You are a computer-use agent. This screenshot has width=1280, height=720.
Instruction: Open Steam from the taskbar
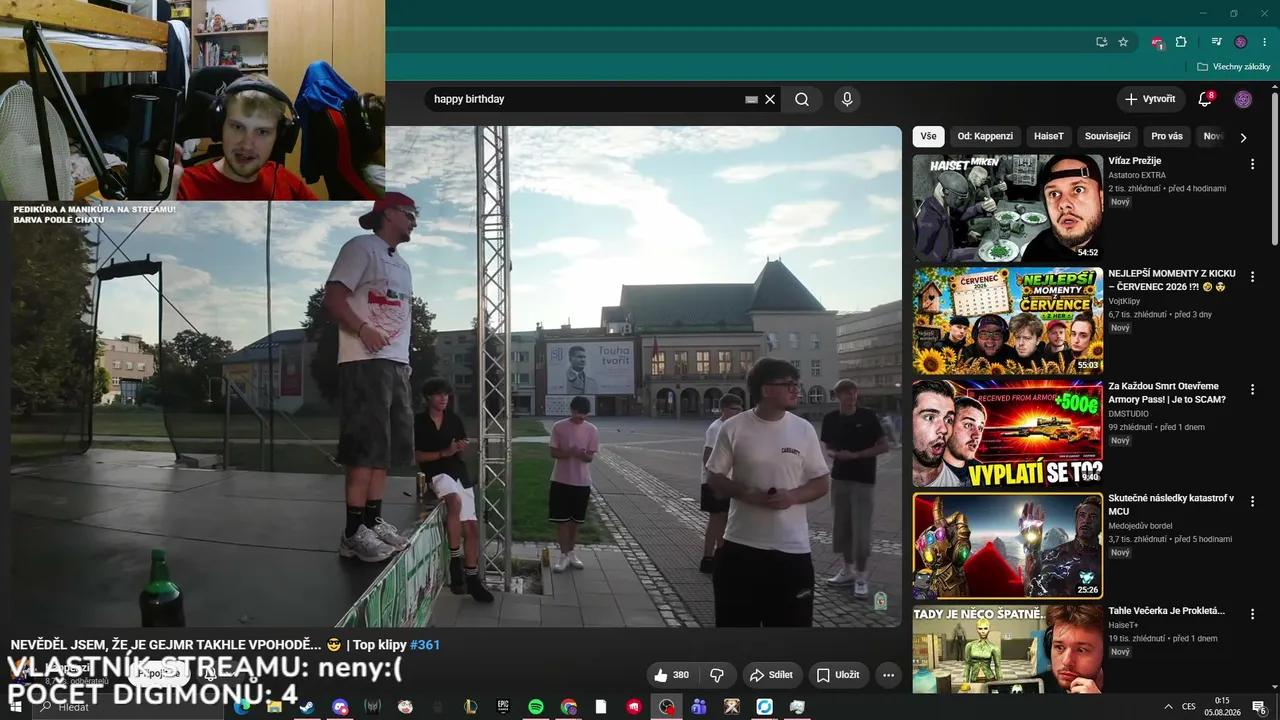[307, 707]
